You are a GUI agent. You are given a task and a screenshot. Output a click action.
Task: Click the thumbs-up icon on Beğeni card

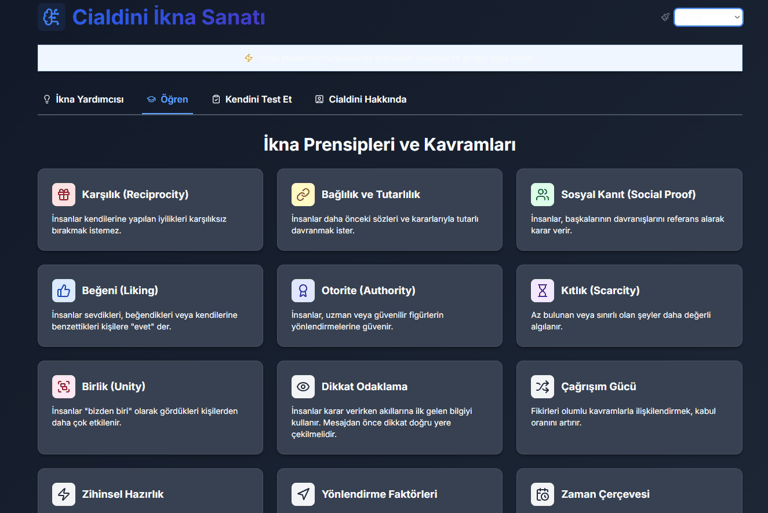(64, 291)
